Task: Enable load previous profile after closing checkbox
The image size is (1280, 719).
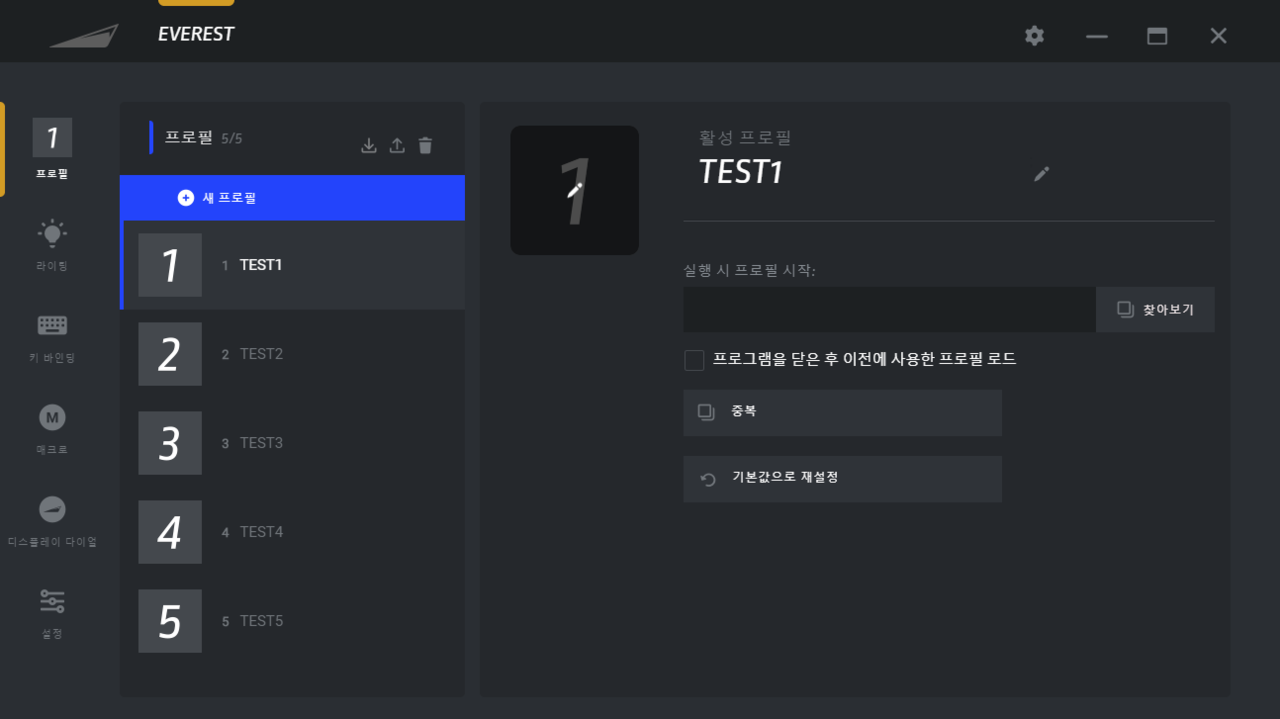Action: point(694,360)
